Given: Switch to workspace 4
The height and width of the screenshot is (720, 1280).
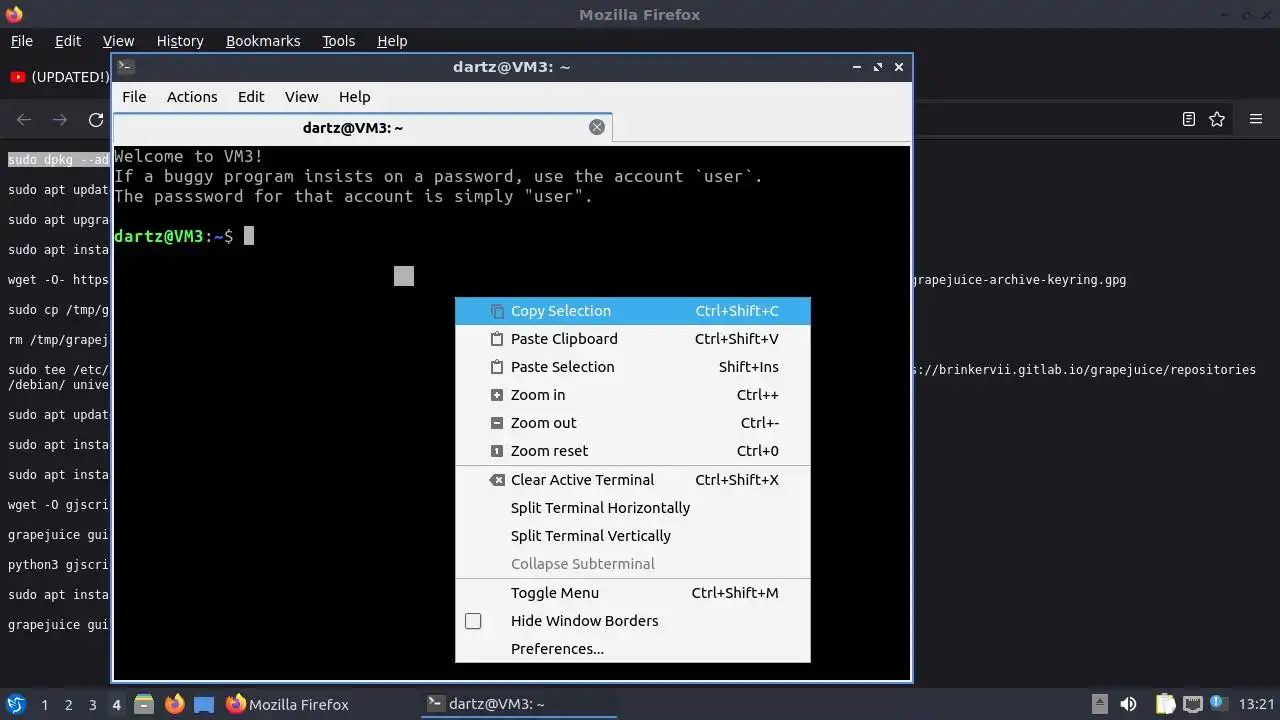Looking at the screenshot, I should tap(116, 705).
